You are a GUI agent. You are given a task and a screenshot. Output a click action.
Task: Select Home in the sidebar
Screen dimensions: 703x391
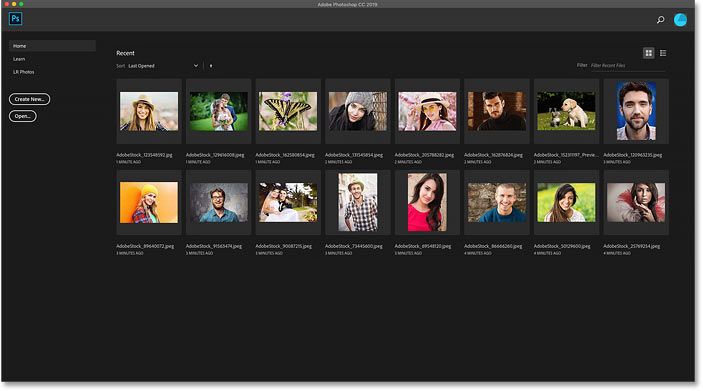52,46
